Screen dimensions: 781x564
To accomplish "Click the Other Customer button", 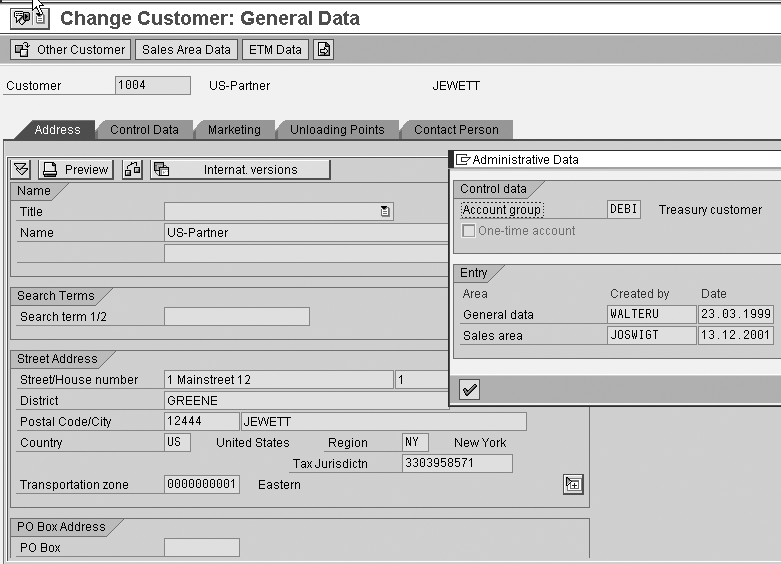I will pyautogui.click(x=71, y=50).
